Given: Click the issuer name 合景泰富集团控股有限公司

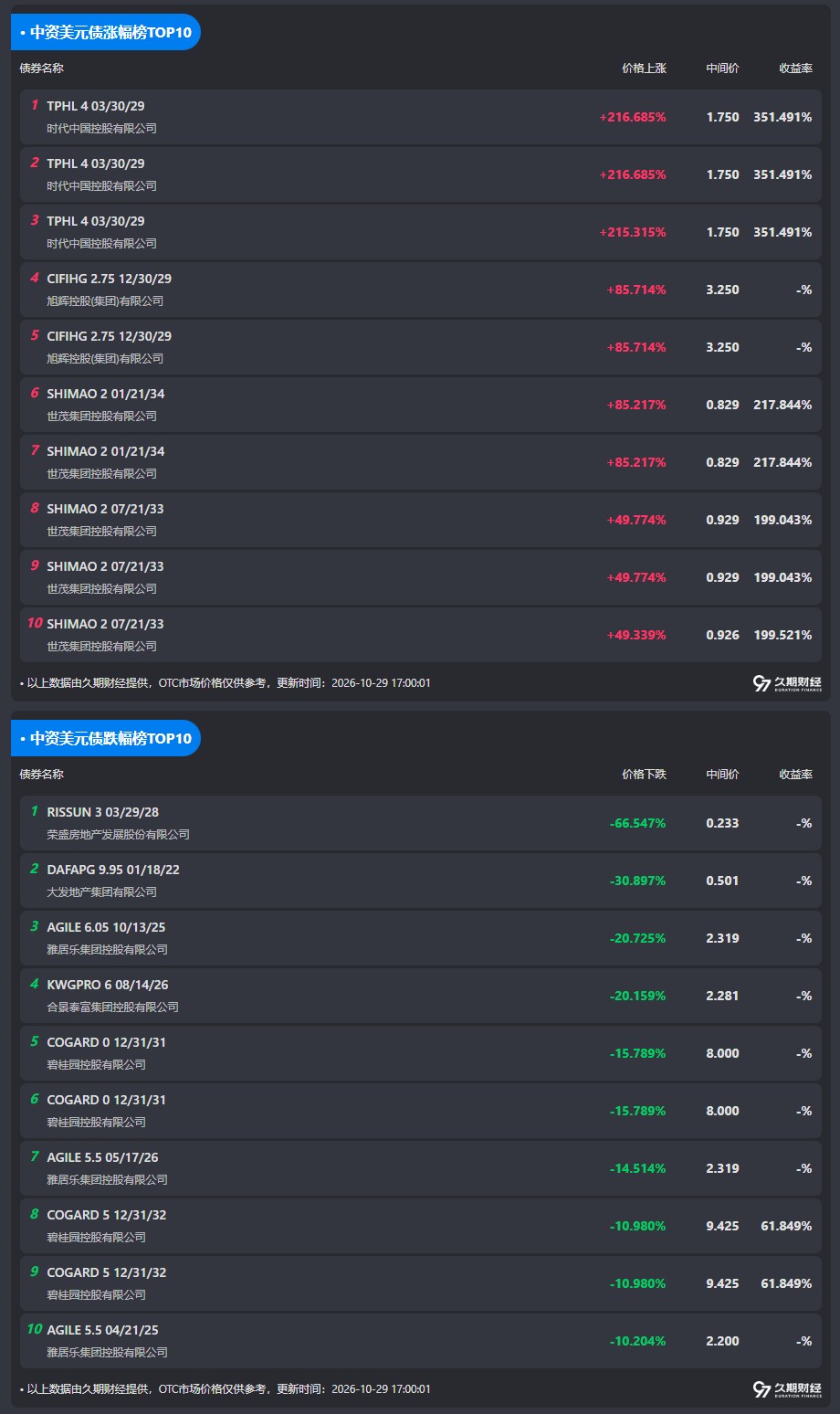Looking at the screenshot, I should [x=113, y=1008].
